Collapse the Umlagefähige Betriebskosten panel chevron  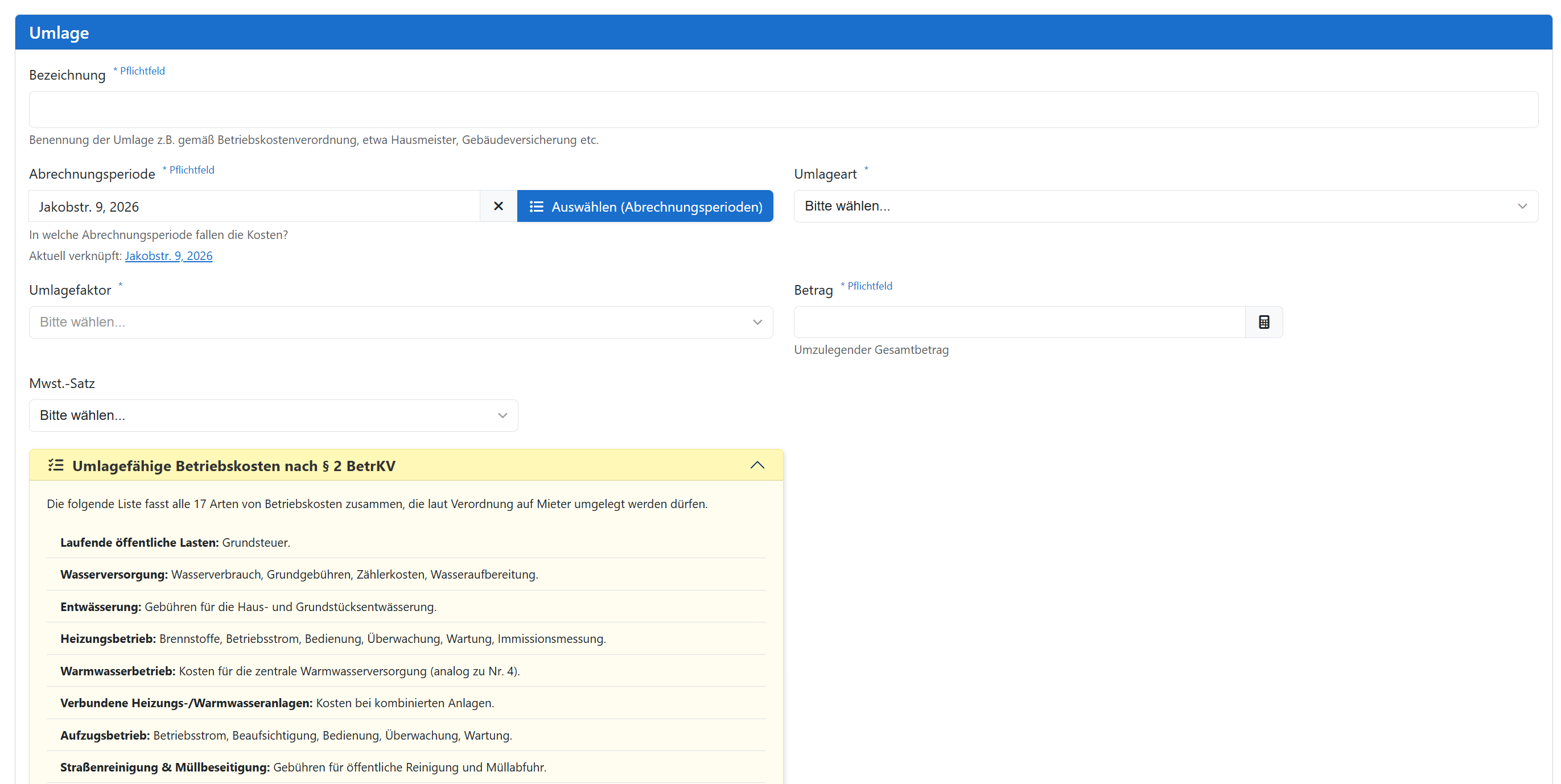click(x=757, y=465)
